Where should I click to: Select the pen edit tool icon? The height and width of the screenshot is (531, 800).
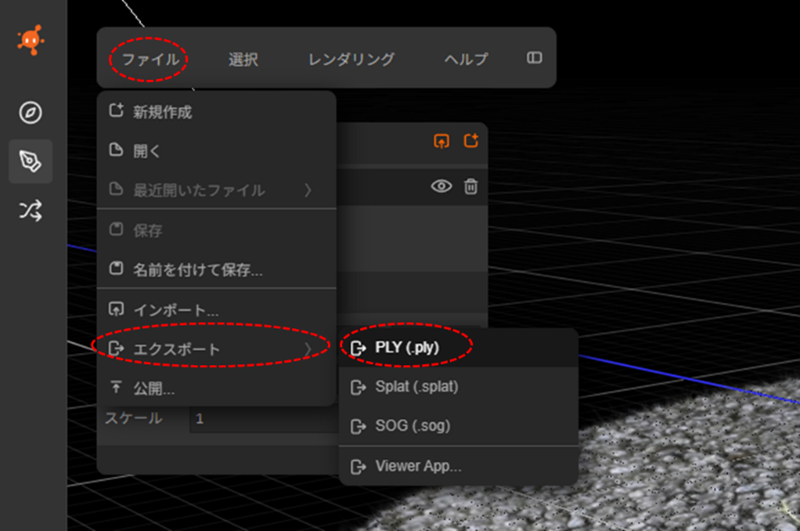pos(31,162)
